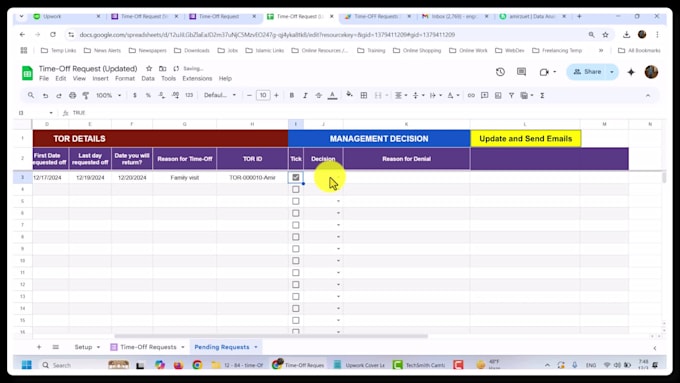Click the Share button
680x383 pixels.
click(x=588, y=72)
